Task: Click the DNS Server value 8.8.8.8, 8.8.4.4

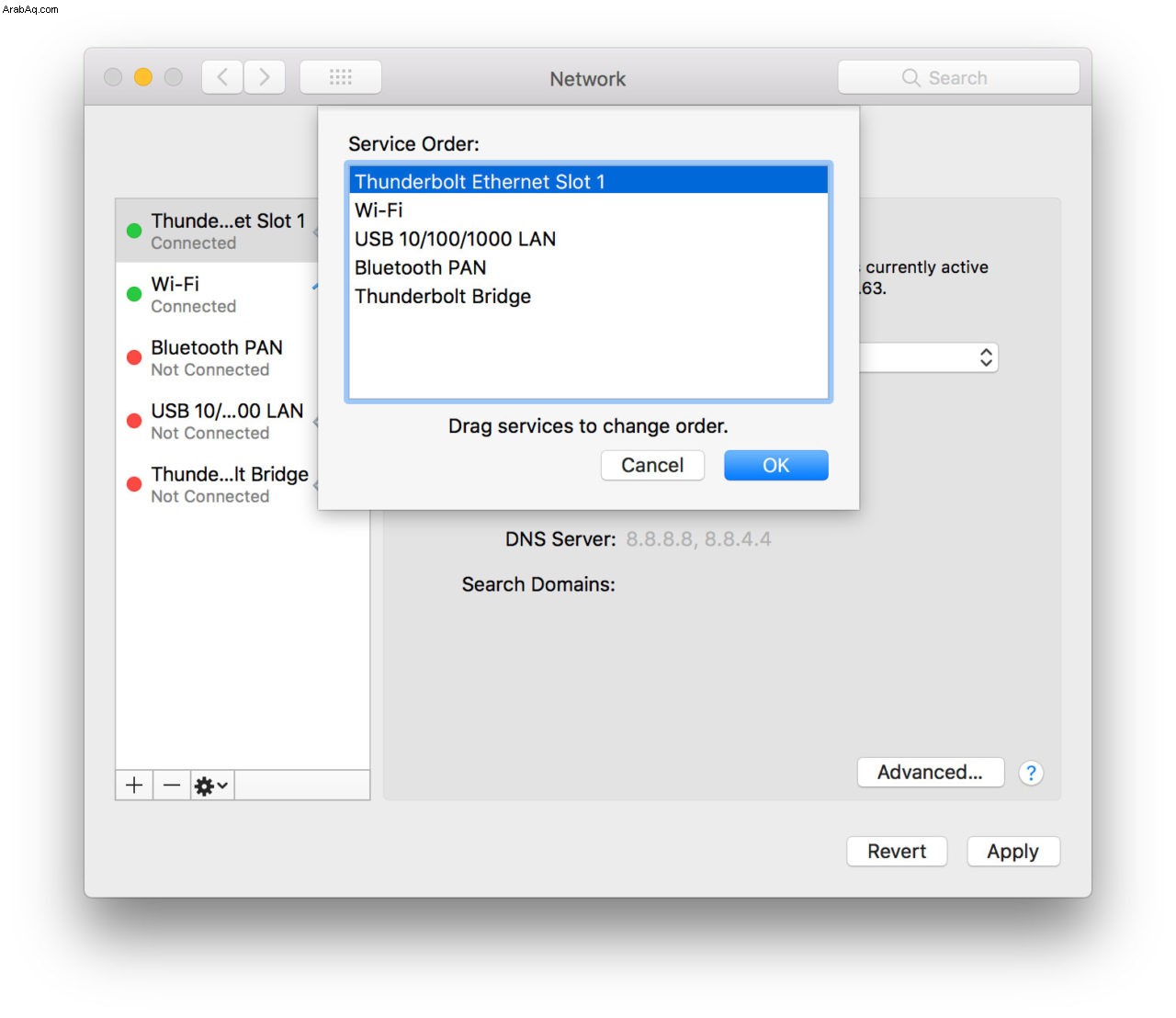Action: tap(698, 539)
